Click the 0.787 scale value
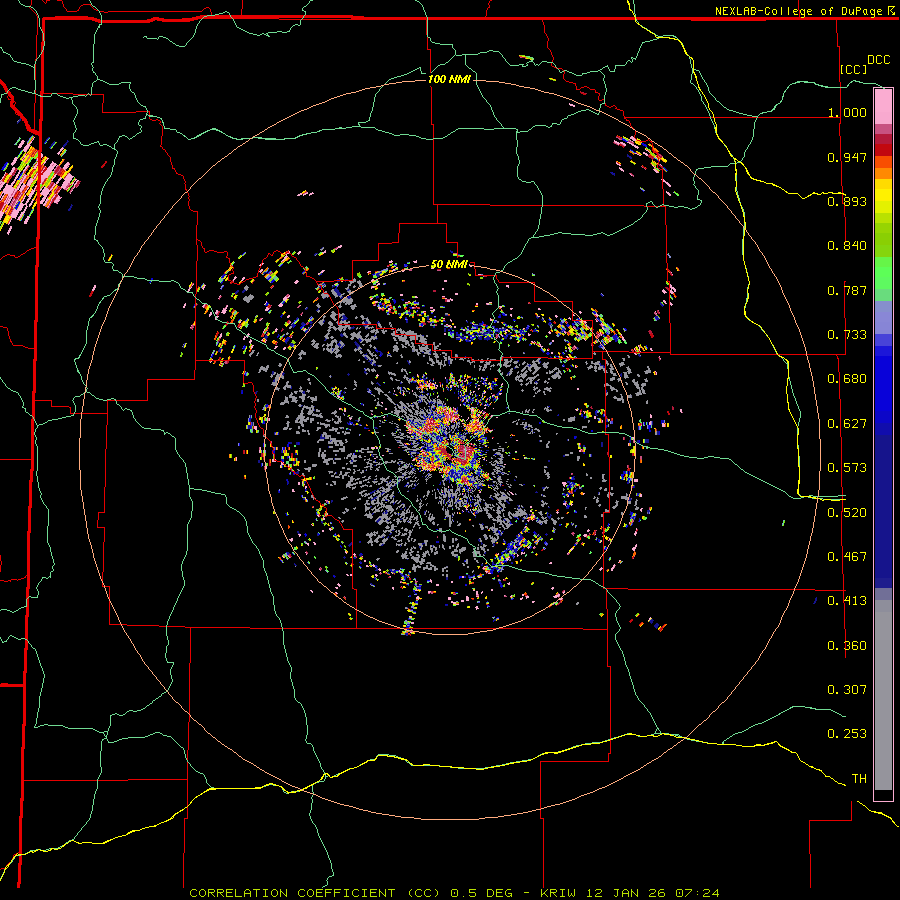 [x=847, y=290]
